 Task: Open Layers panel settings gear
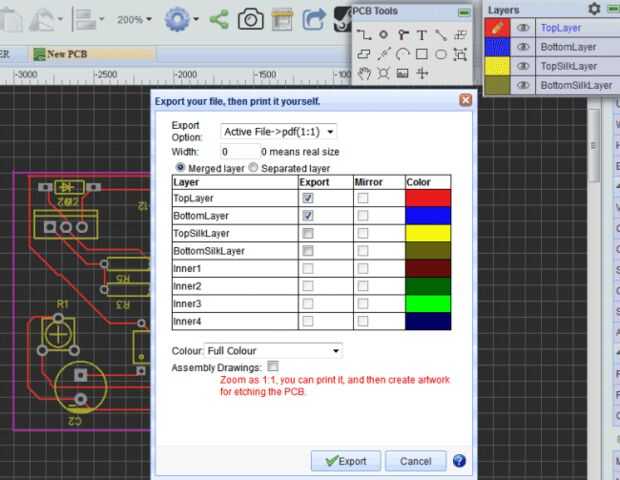click(x=594, y=9)
